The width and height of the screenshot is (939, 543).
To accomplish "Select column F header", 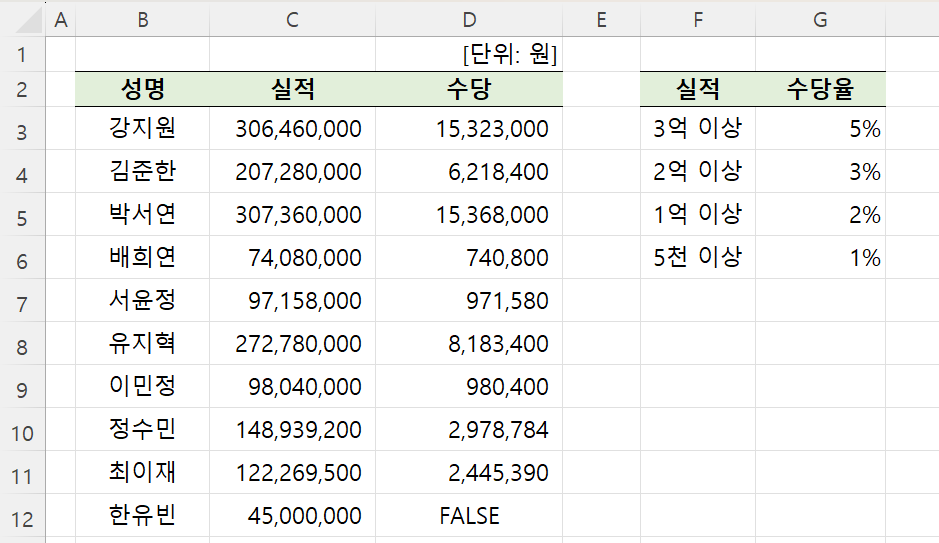I will click(698, 20).
